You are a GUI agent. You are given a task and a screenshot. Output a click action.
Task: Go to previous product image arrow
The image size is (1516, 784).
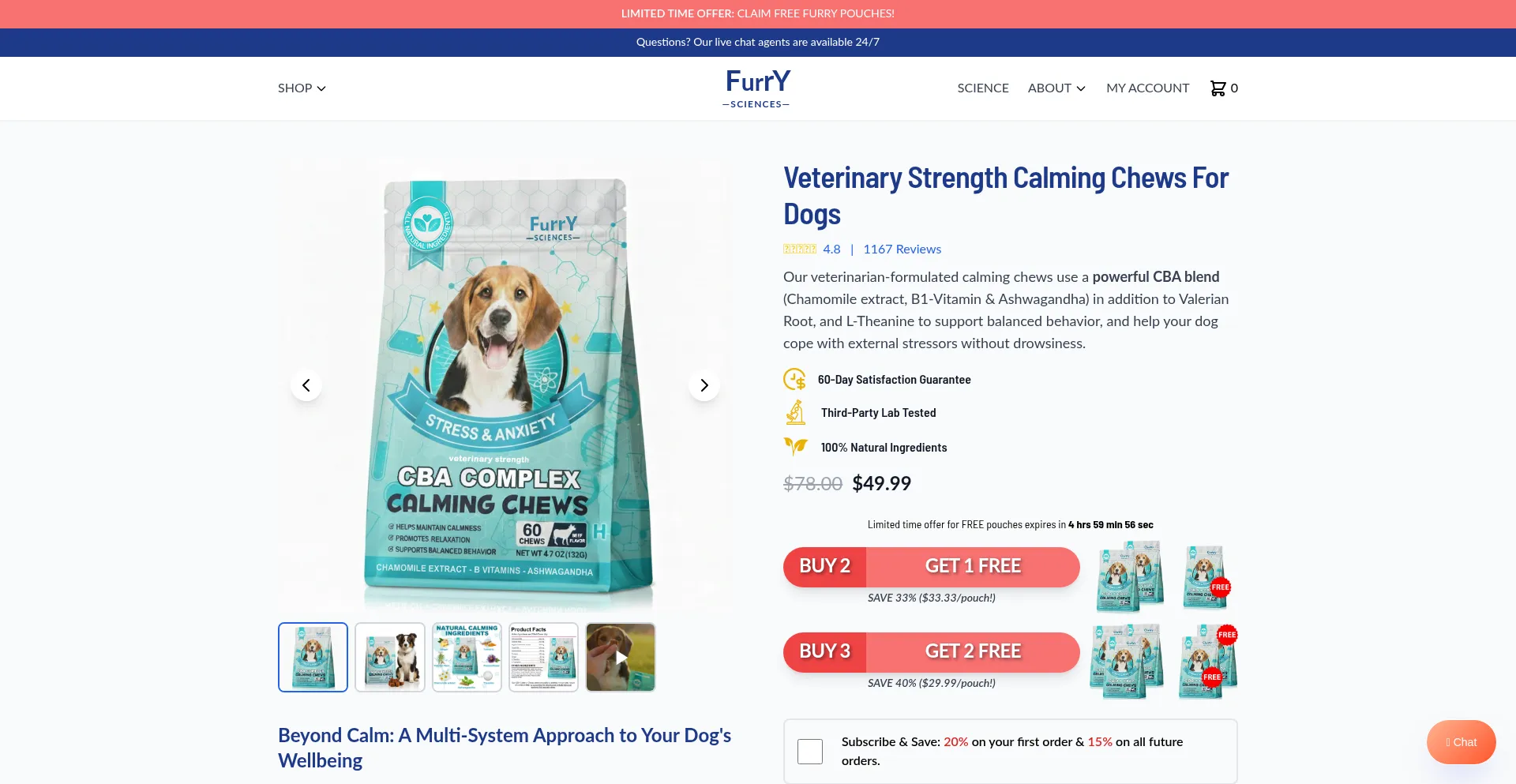click(x=306, y=385)
